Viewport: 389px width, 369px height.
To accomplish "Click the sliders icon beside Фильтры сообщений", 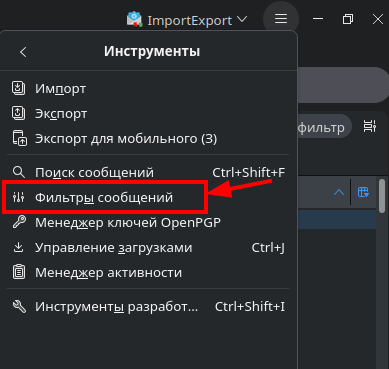I will tap(18, 197).
